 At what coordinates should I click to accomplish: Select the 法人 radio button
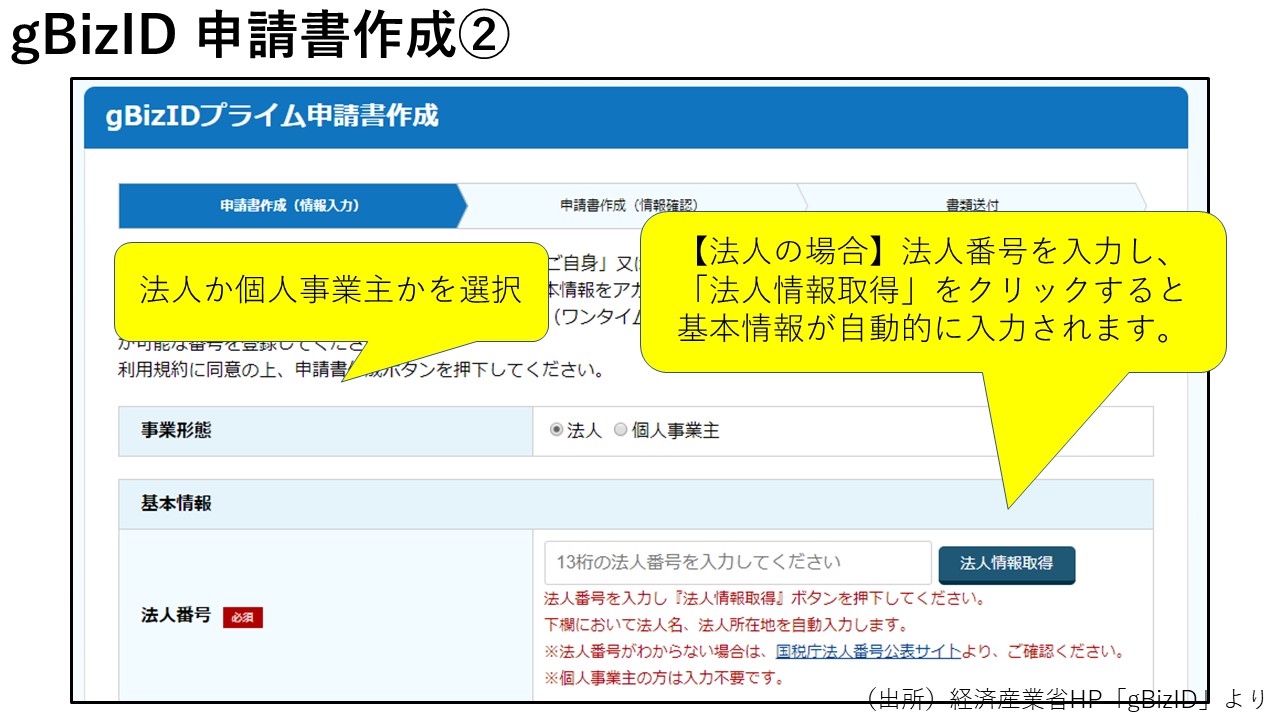click(557, 431)
